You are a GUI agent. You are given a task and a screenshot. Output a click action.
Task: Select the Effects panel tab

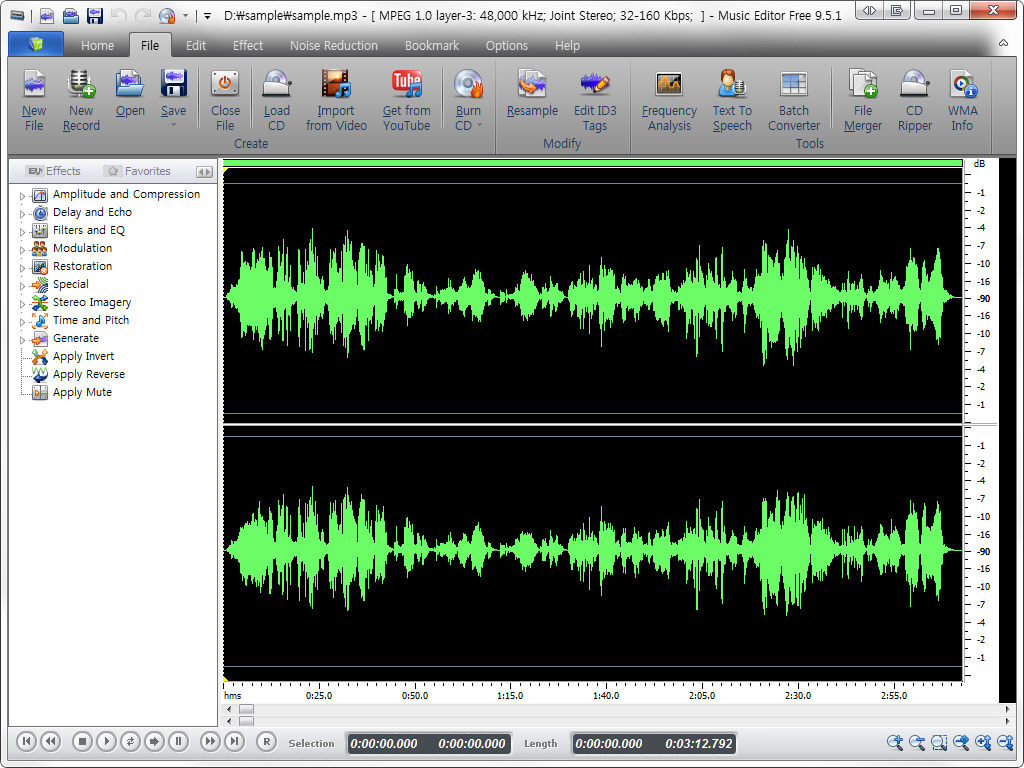point(54,171)
